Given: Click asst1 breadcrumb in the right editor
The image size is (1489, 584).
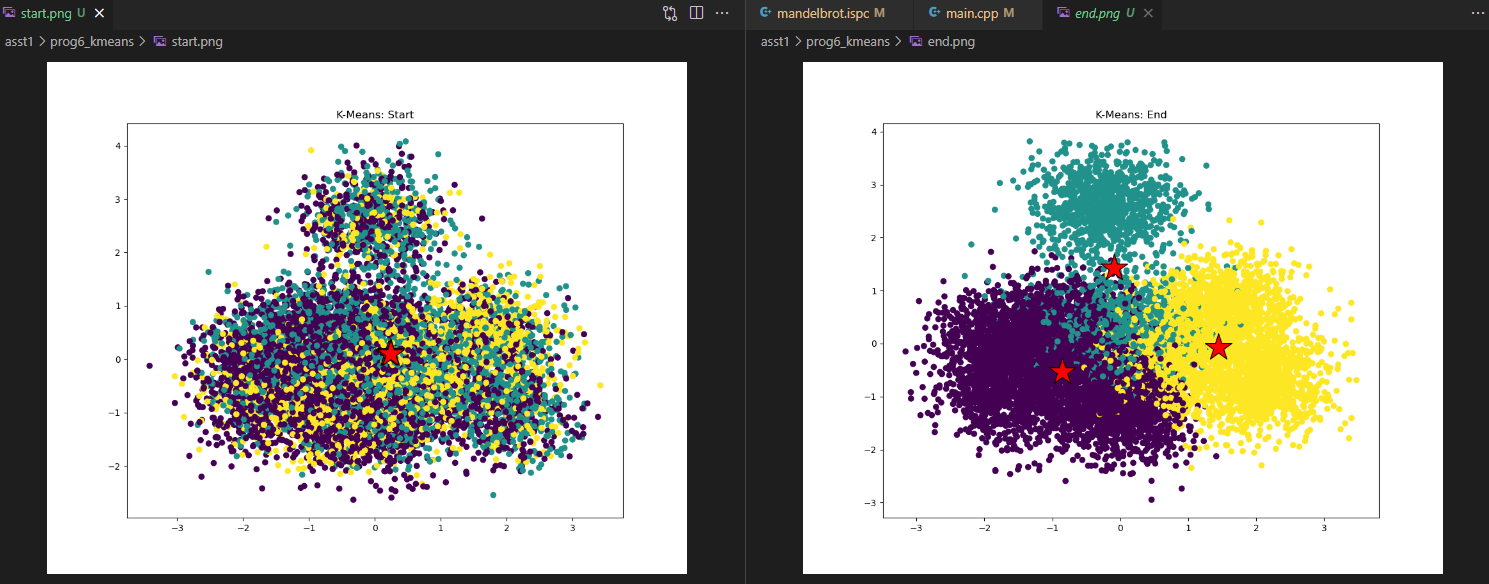Looking at the screenshot, I should 776,41.
